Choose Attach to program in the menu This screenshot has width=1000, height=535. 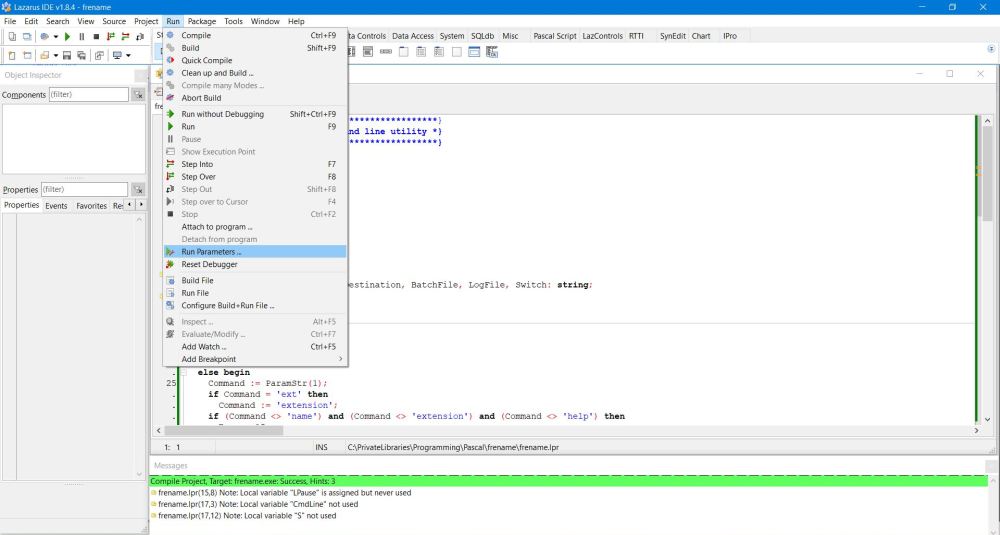[x=255, y=226]
